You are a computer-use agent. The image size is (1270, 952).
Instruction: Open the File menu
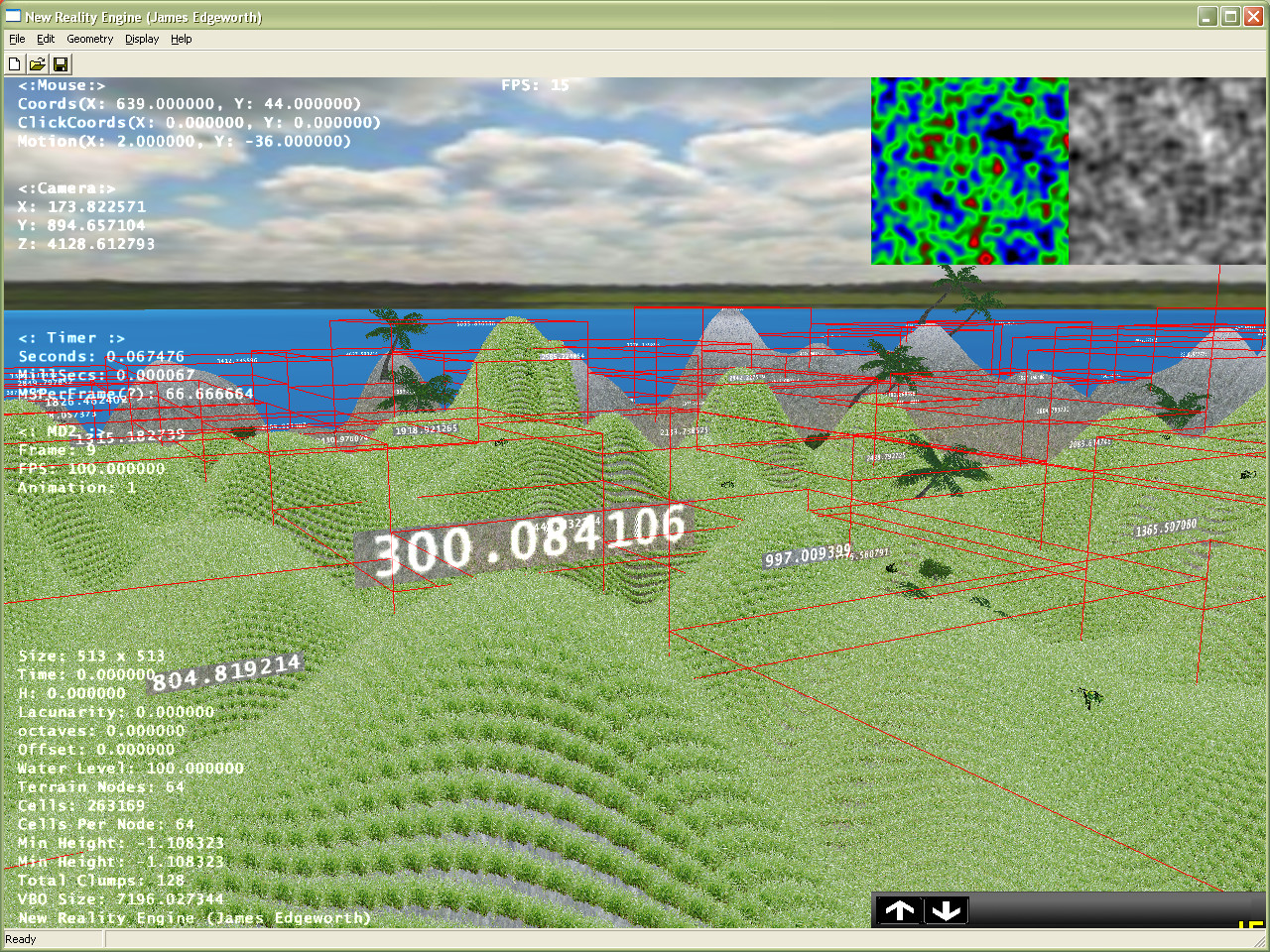click(x=16, y=39)
